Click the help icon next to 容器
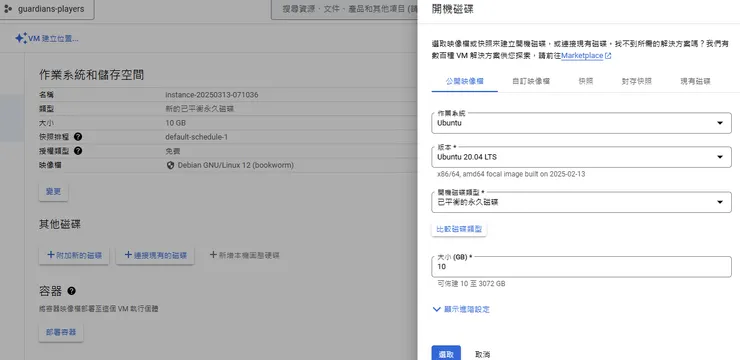 (71, 291)
